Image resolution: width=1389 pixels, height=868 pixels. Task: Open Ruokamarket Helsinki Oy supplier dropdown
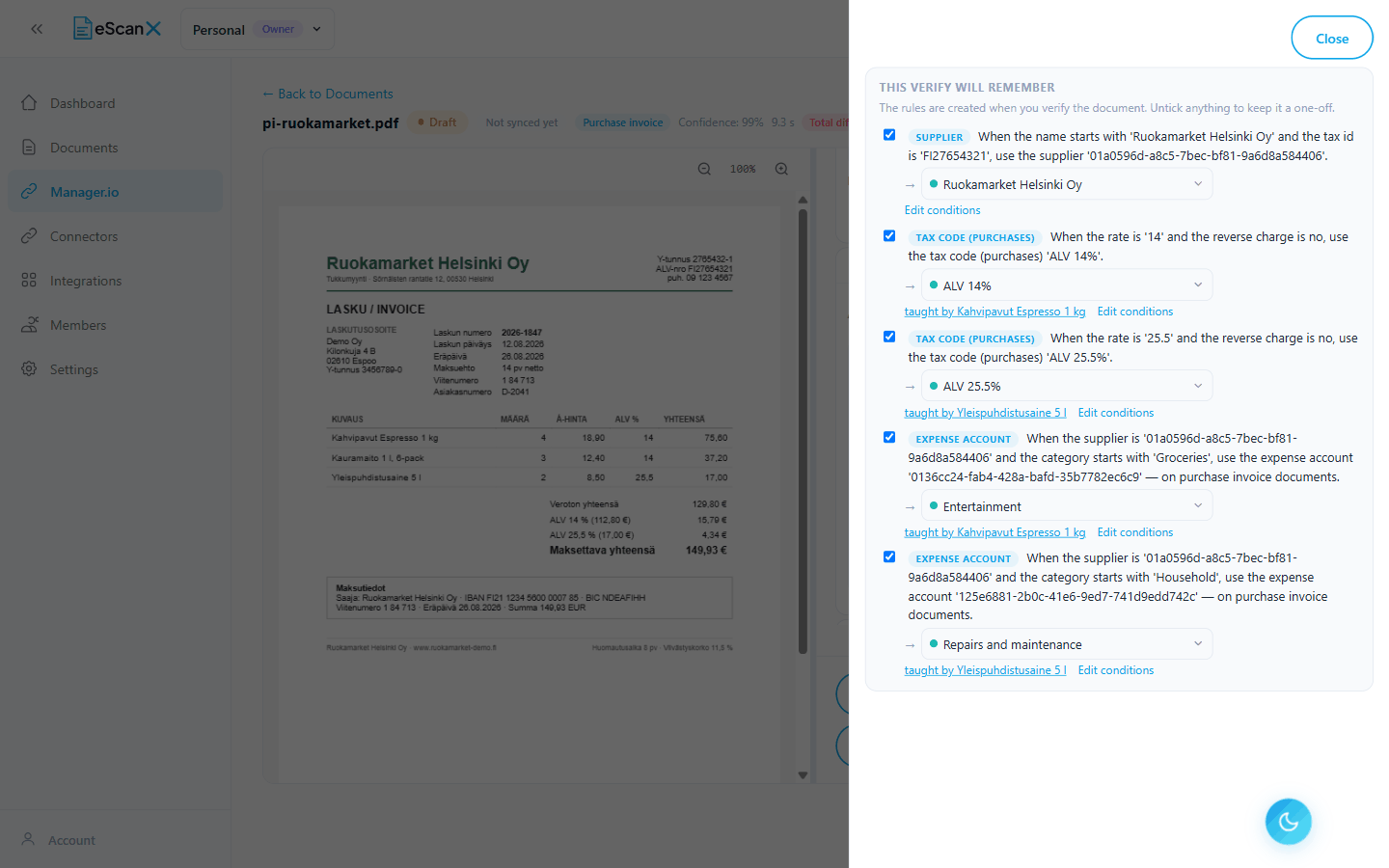coord(1067,184)
